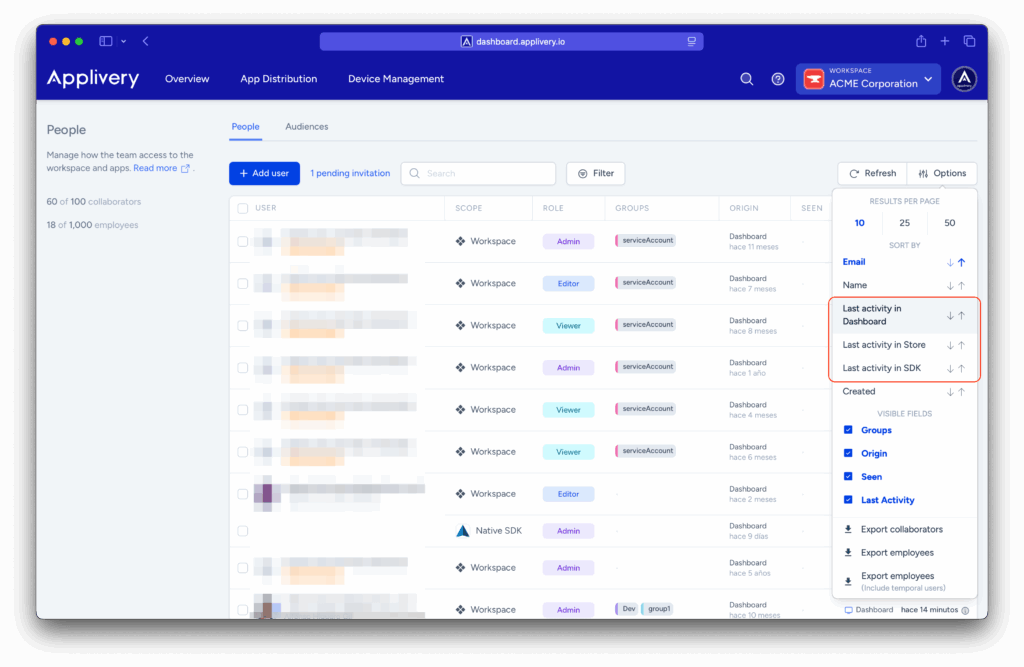Sort Created descending with down arrow
1024x667 pixels.
(x=950, y=392)
